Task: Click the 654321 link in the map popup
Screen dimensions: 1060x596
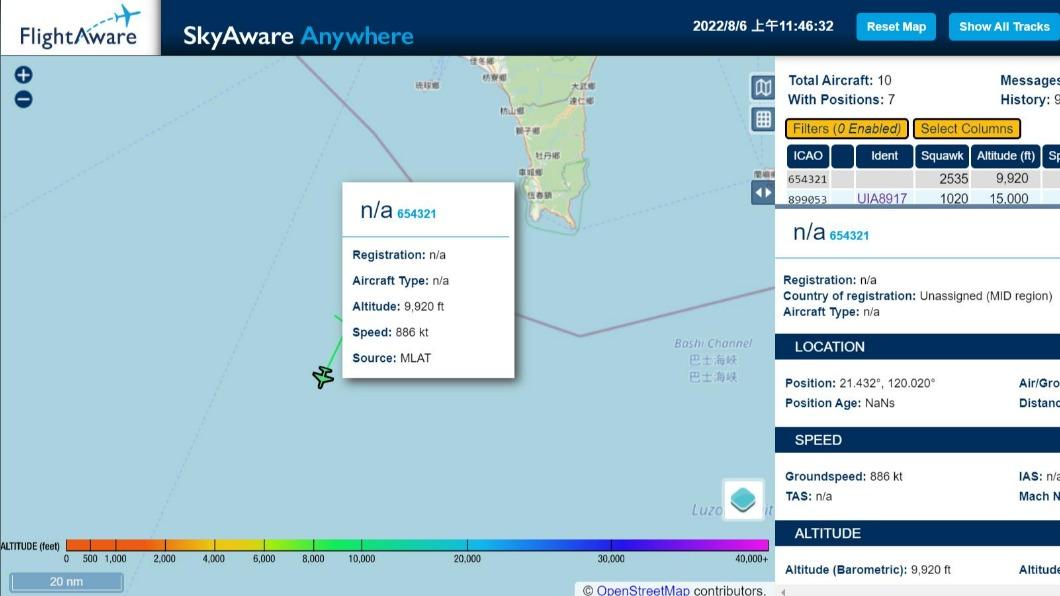Action: (416, 214)
